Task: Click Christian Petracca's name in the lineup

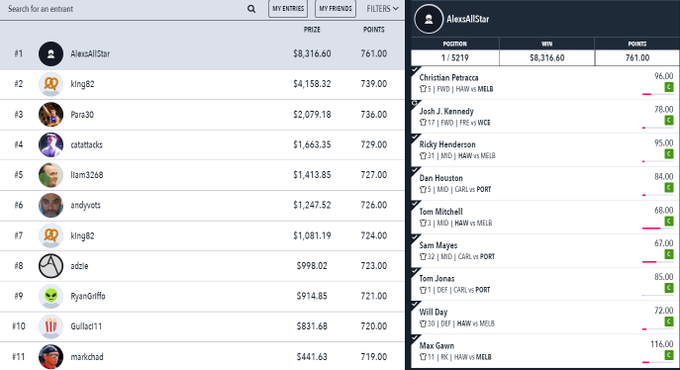Action: [449, 78]
